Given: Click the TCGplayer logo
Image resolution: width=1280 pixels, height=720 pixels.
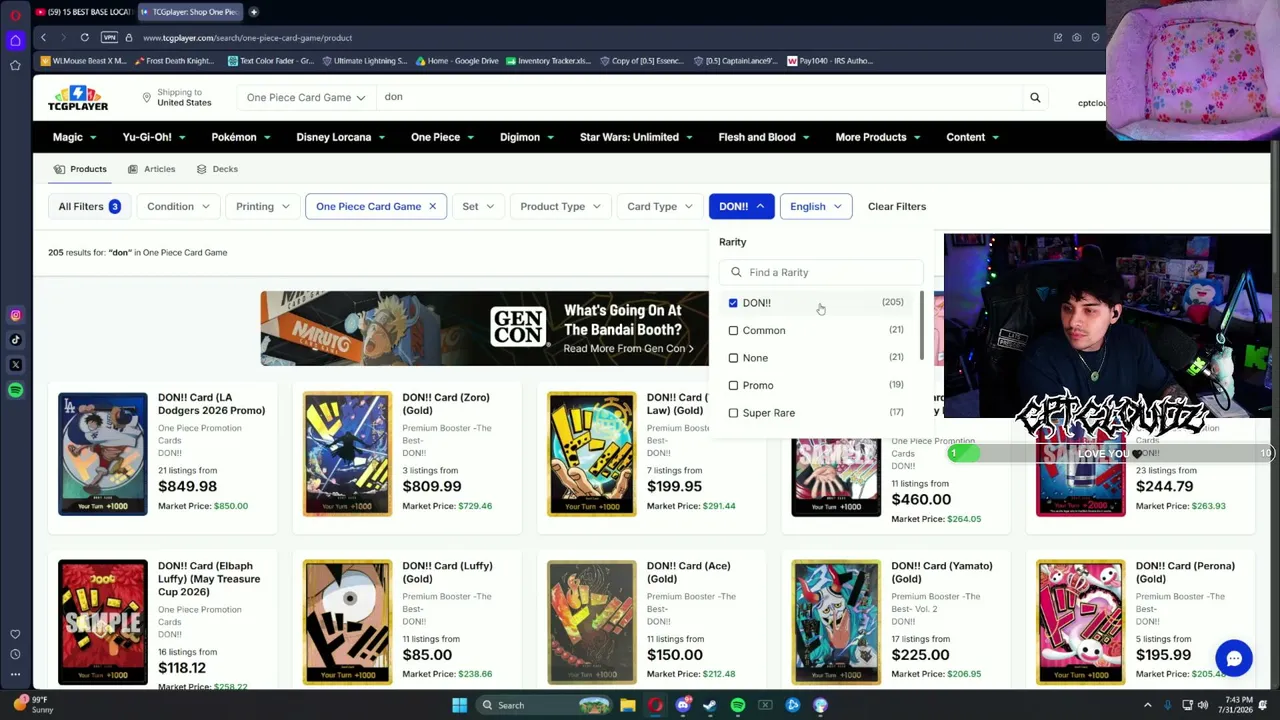Looking at the screenshot, I should tap(78, 98).
